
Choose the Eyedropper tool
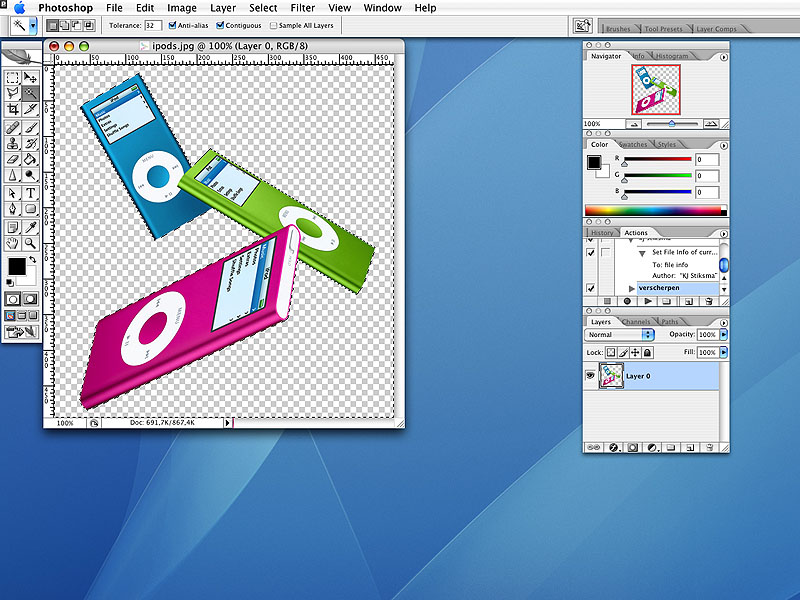tap(31, 226)
